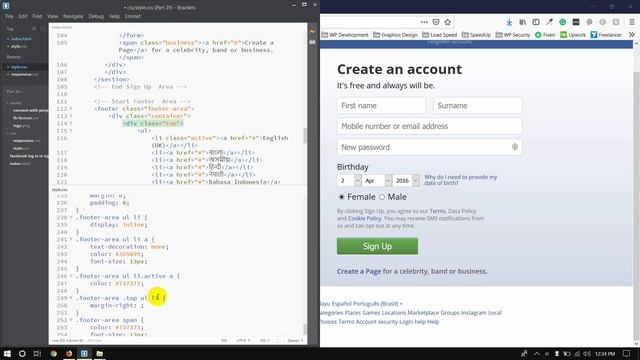Open fb-favicon file in project tree

26,118
